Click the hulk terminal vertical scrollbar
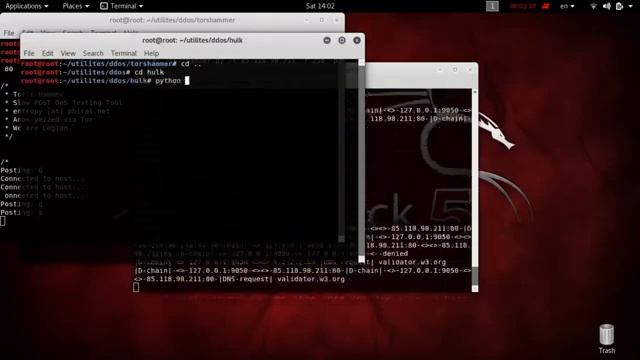 [x=361, y=161]
